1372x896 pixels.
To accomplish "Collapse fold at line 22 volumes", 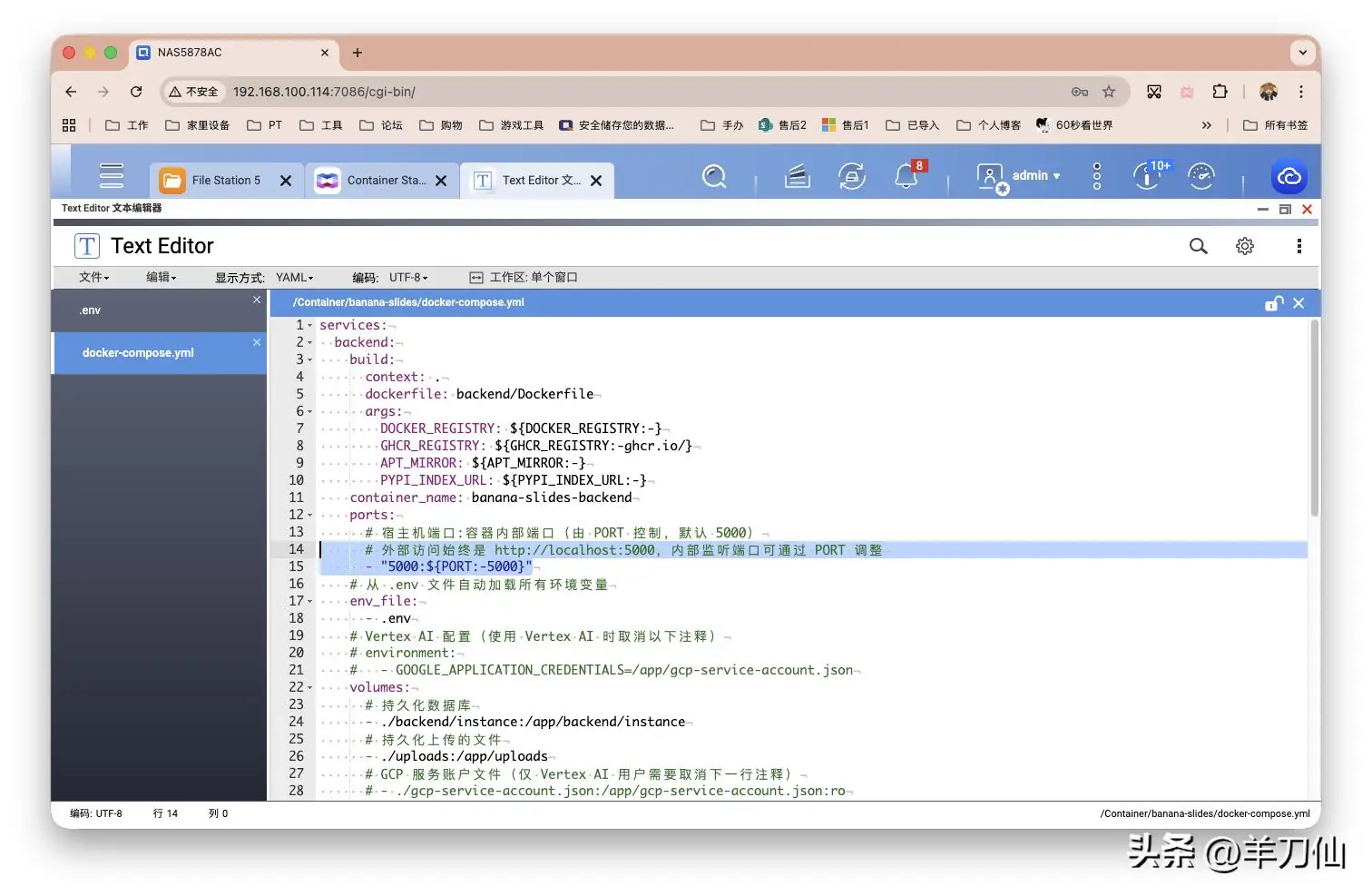I will (309, 688).
